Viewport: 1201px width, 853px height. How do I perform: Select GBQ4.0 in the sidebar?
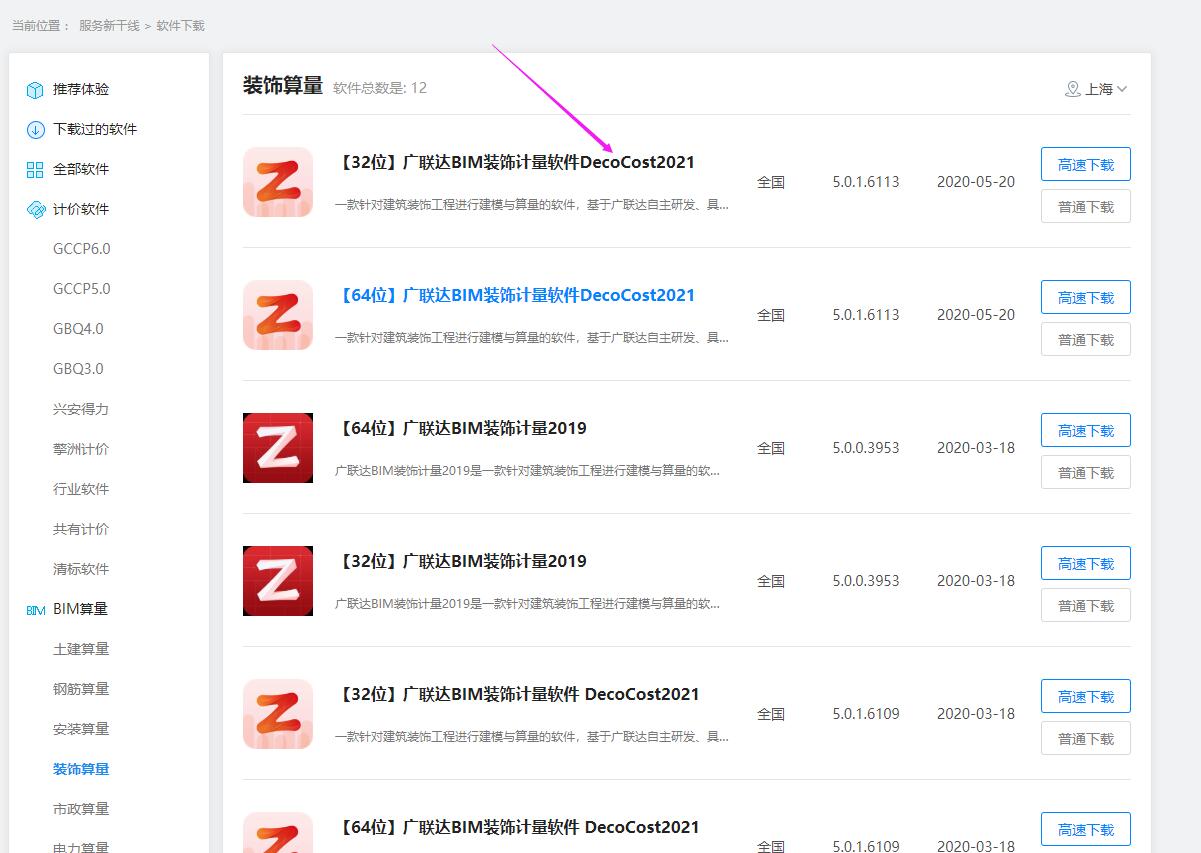78,329
